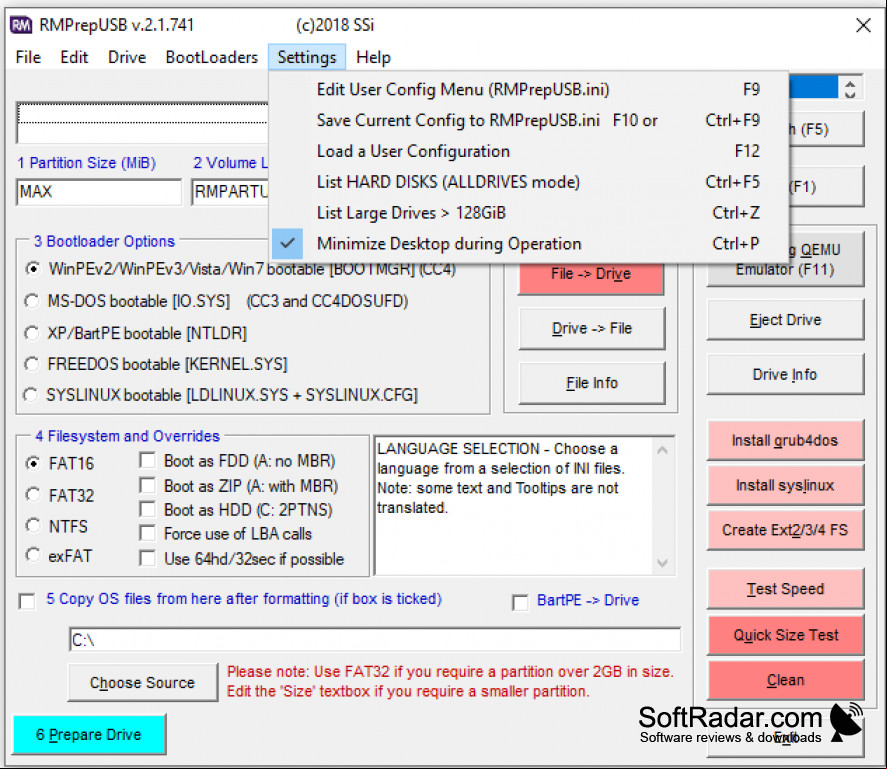This screenshot has width=887, height=769.
Task: Click the Drive -> File button
Action: tap(591, 328)
